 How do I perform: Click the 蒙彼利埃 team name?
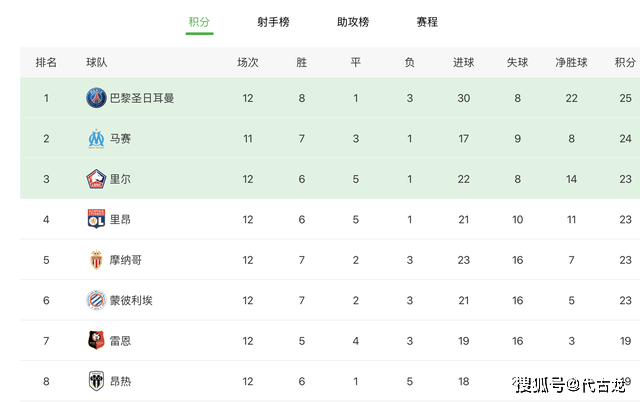(x=131, y=300)
